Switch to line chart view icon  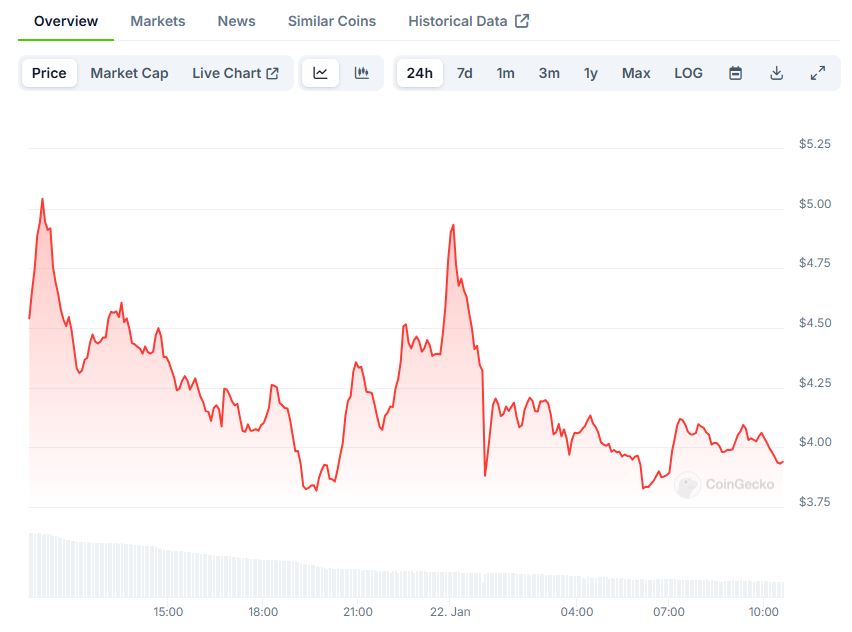[320, 73]
